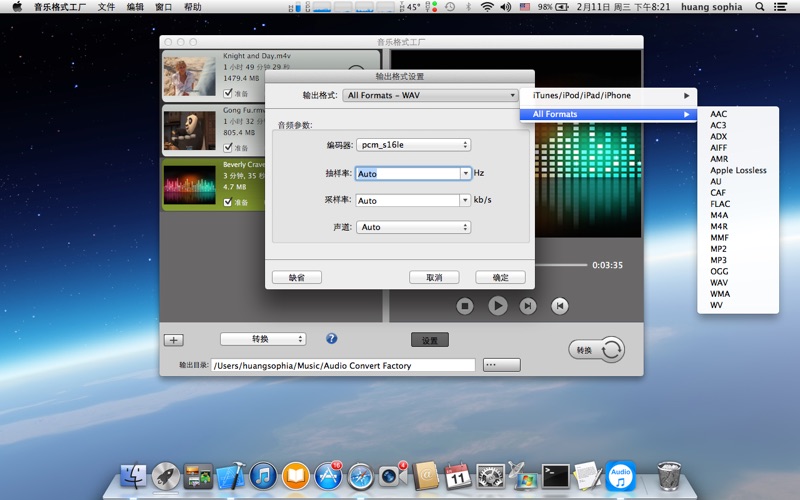Screen dimensions: 800x500
Task: Select FLAC from the format list
Action: click(x=720, y=204)
